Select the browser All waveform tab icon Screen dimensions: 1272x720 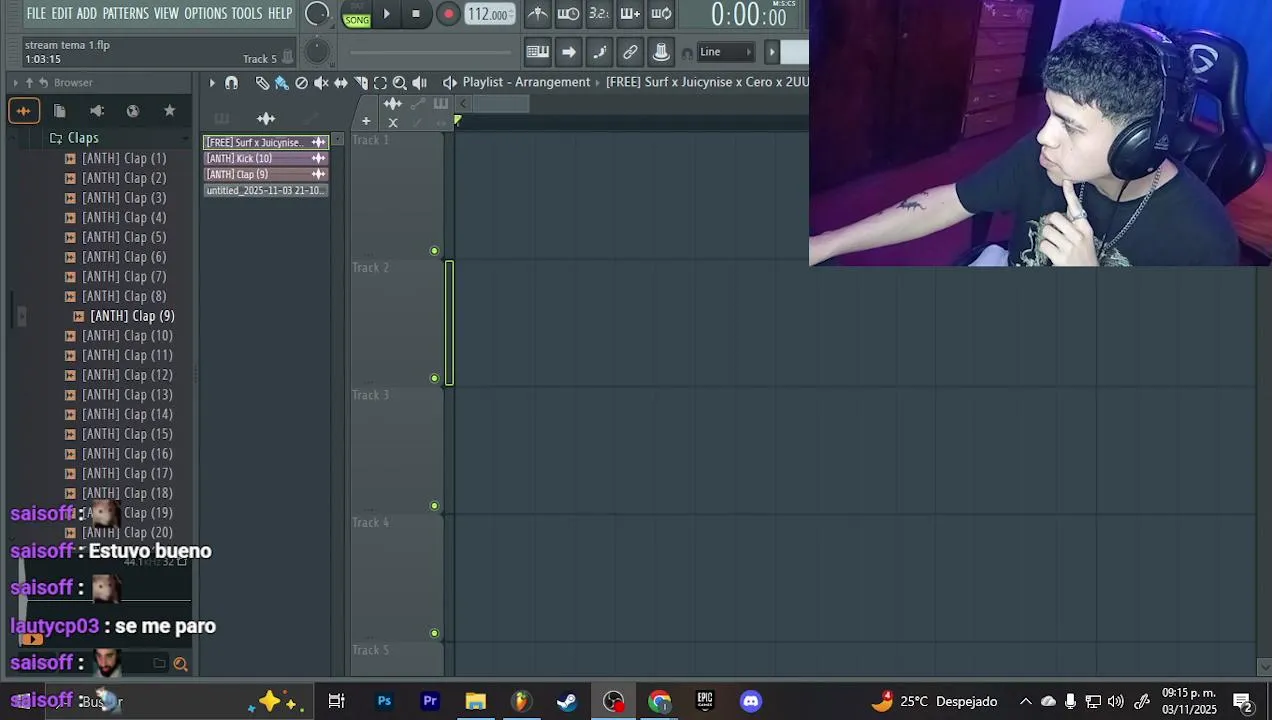(23, 111)
